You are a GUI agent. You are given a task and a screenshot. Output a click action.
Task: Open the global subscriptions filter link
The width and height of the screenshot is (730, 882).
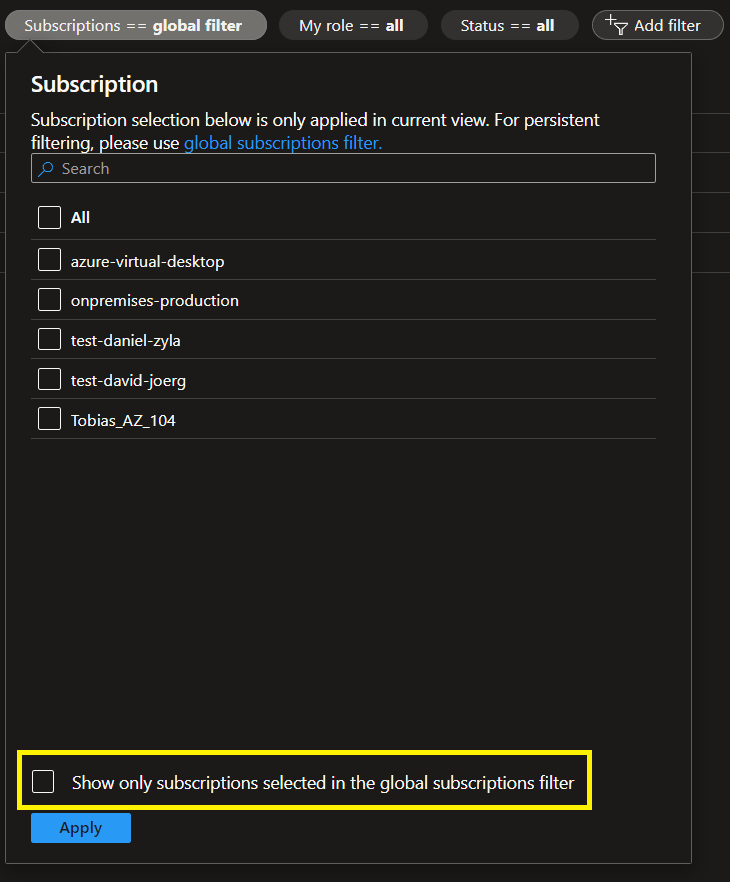[x=283, y=143]
